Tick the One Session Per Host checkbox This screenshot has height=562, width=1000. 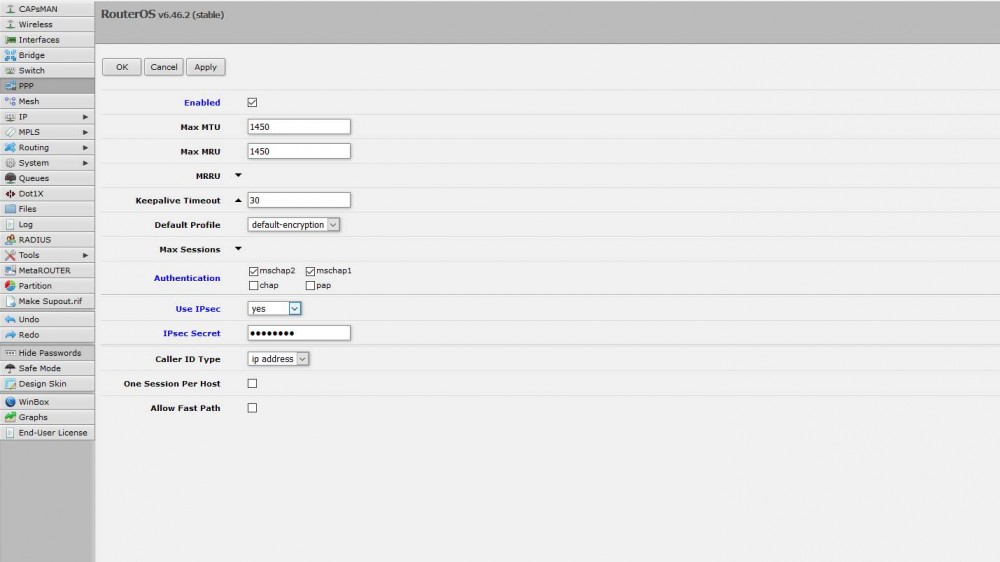(x=252, y=383)
